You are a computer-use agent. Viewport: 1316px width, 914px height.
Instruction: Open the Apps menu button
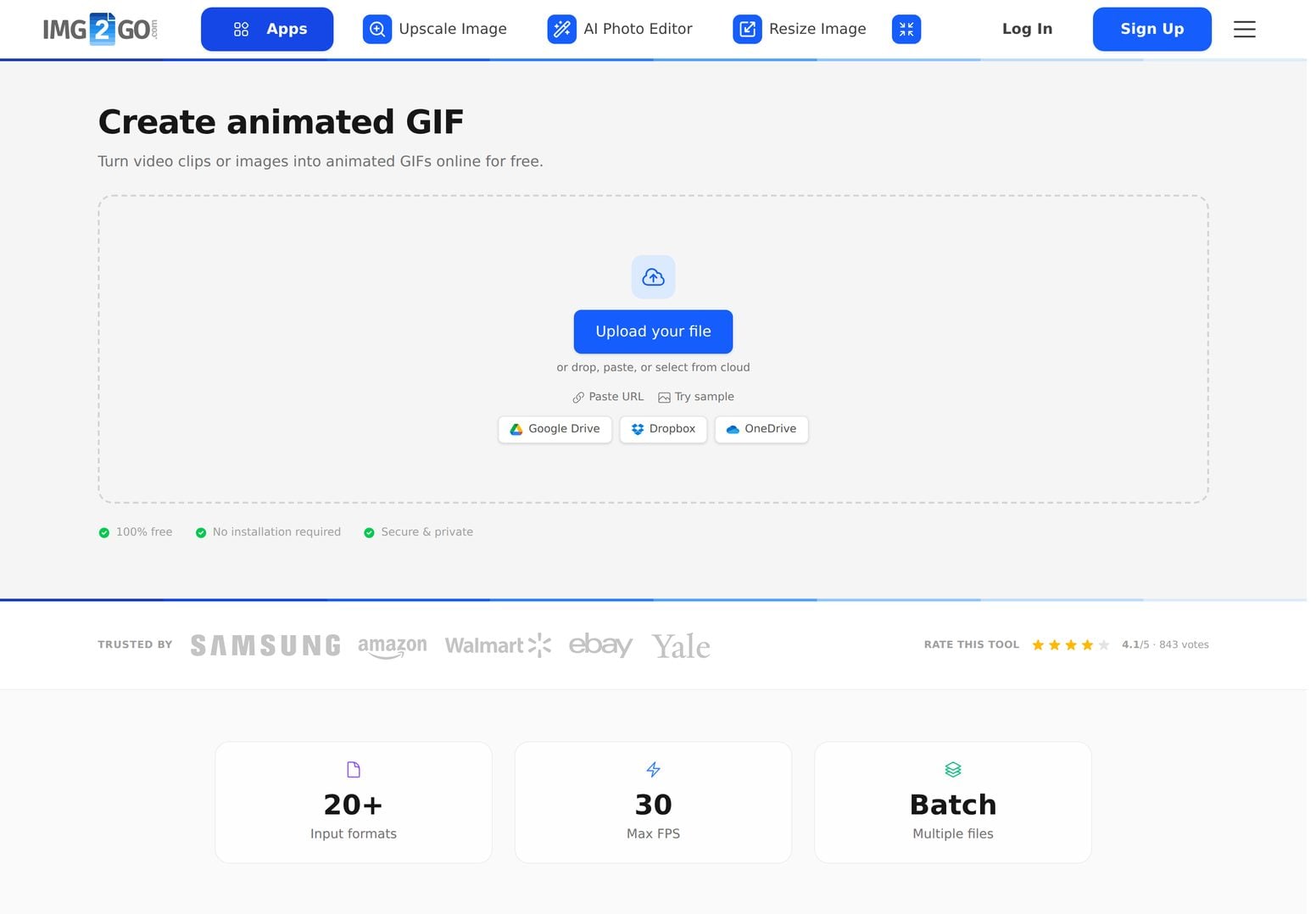(x=267, y=29)
